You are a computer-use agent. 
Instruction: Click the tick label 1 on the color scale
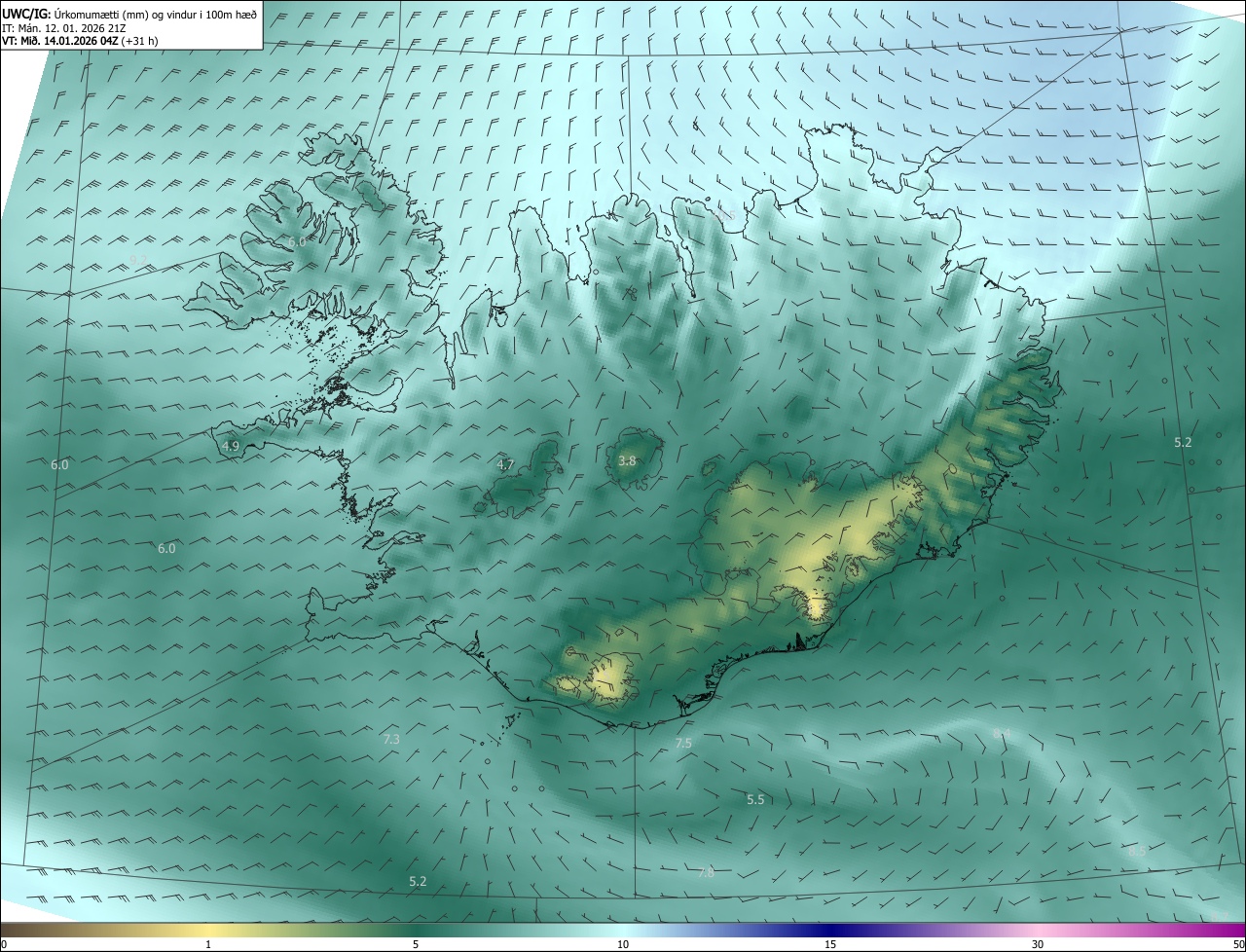tap(208, 944)
